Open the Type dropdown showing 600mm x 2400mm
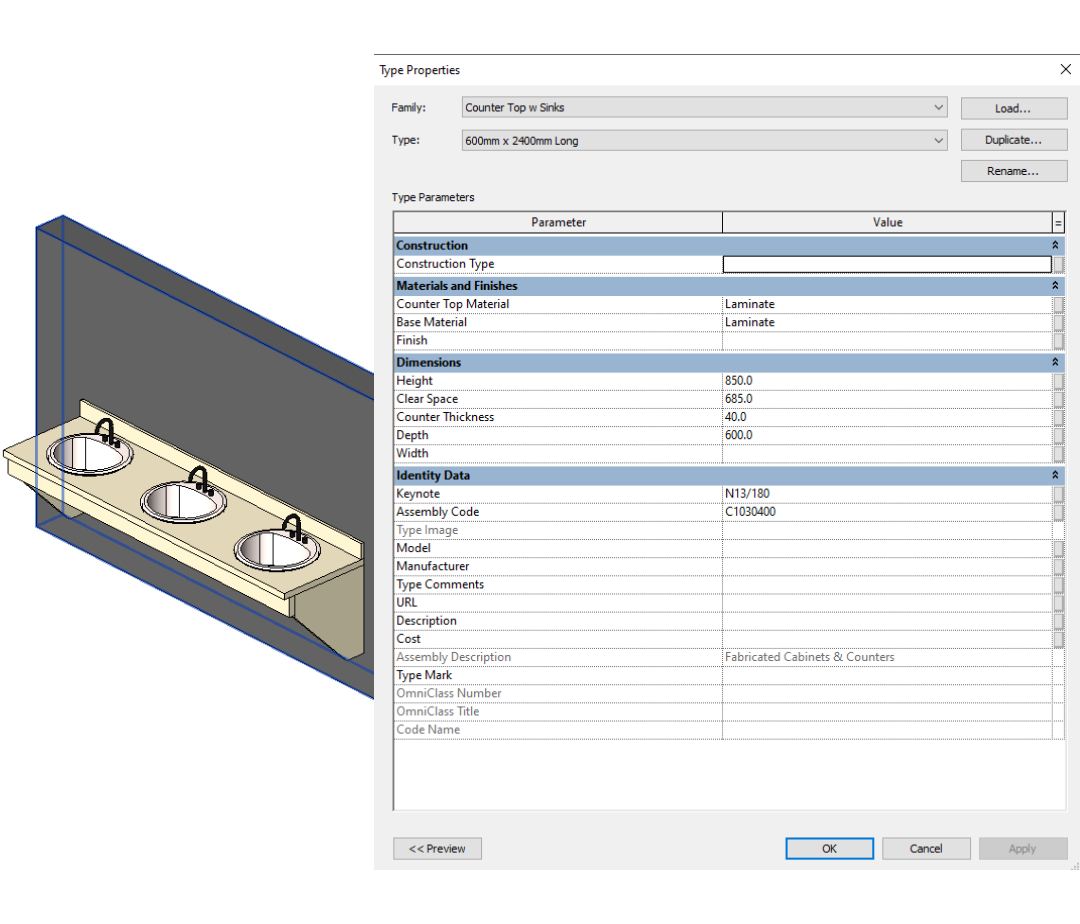This screenshot has height=924, width=1080. 938,141
